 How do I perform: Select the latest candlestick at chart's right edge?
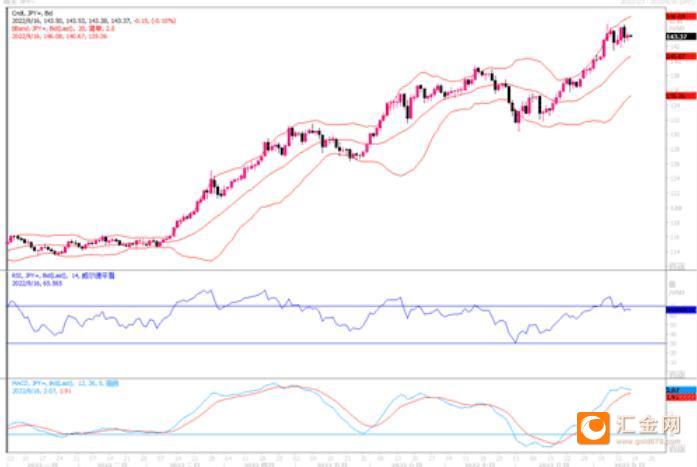[x=629, y=36]
